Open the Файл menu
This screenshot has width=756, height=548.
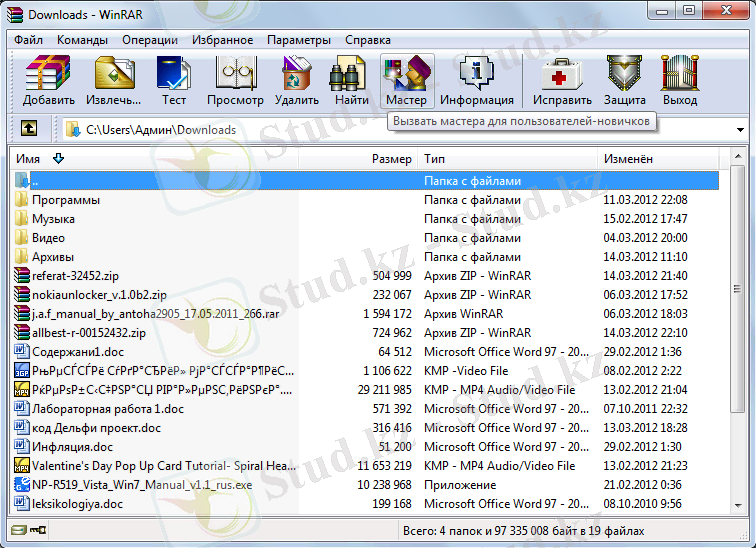tap(28, 40)
